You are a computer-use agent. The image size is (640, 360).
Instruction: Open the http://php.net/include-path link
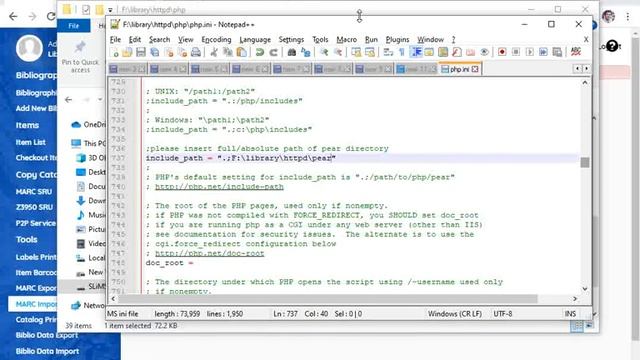click(x=219, y=187)
